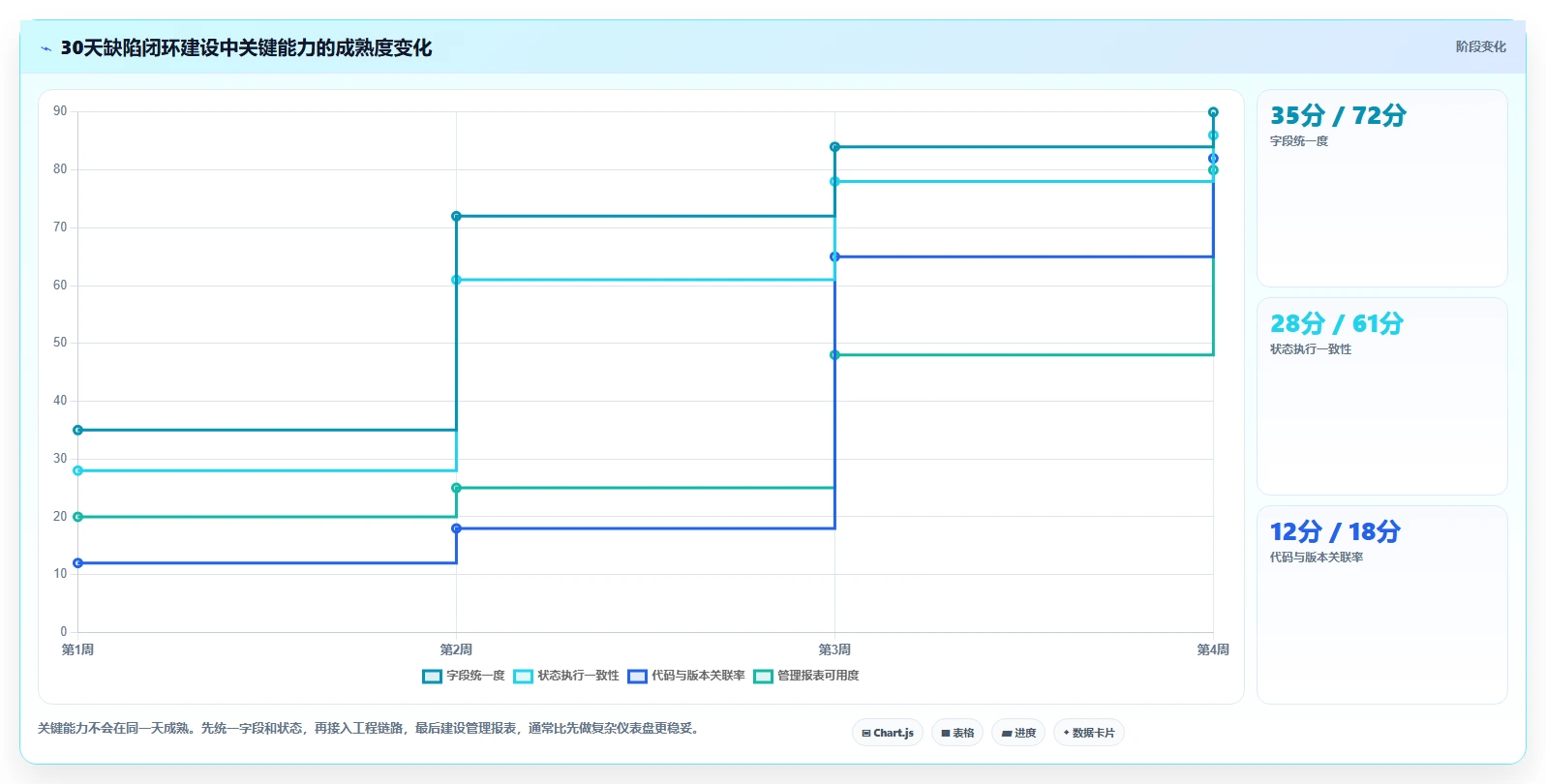Click the 第2周 x-axis label

[x=456, y=649]
